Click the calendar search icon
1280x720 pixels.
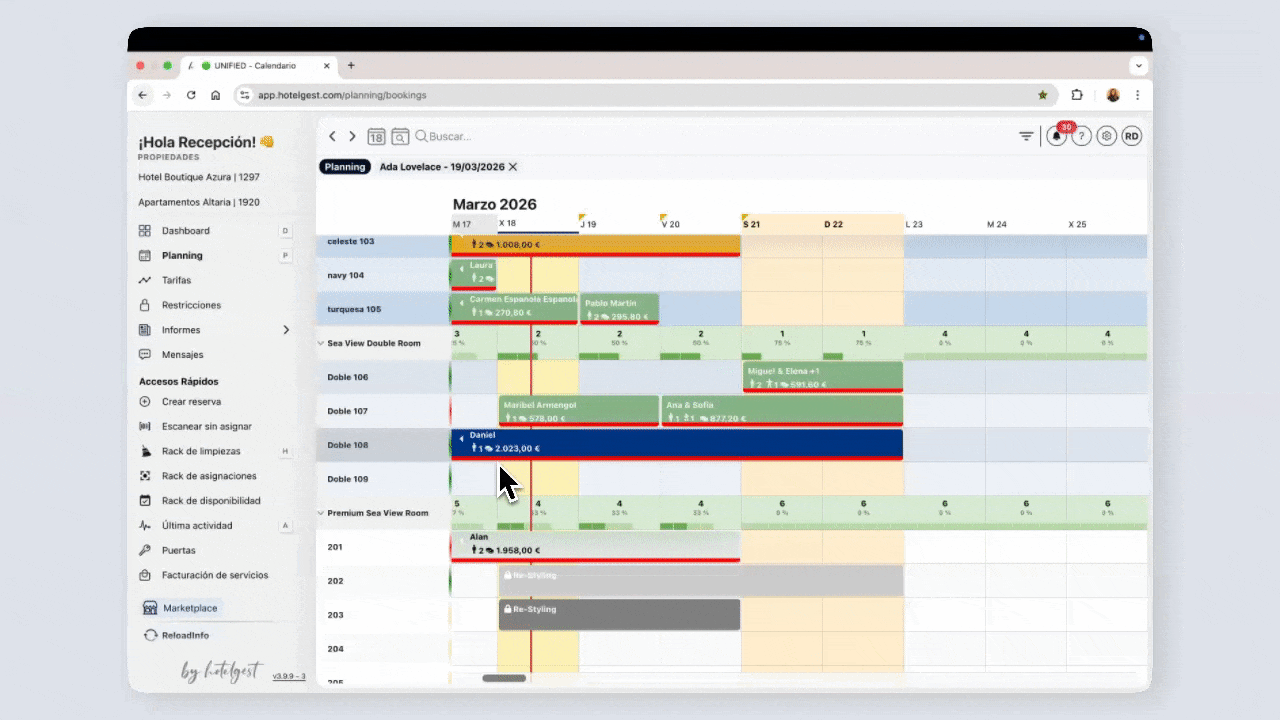tap(400, 137)
